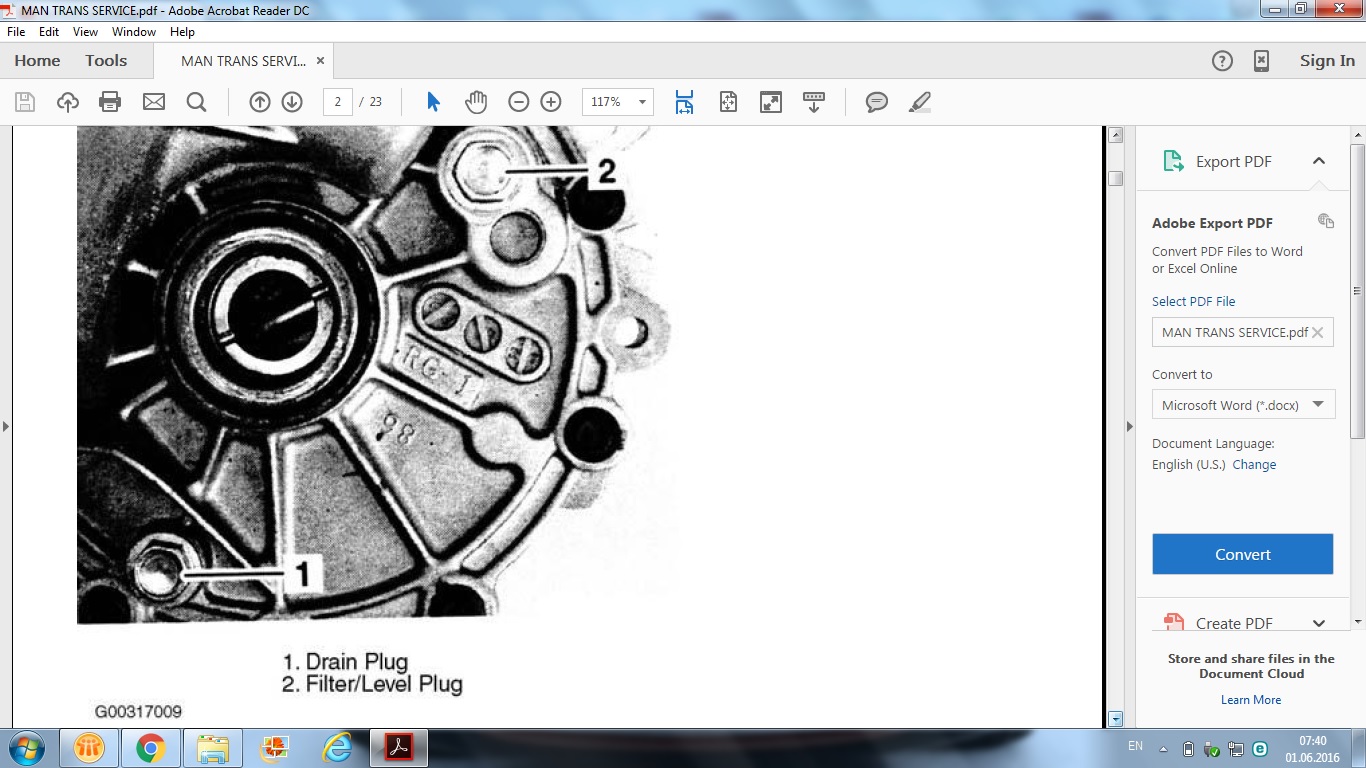Click the Send file by email icon

pyautogui.click(x=153, y=102)
